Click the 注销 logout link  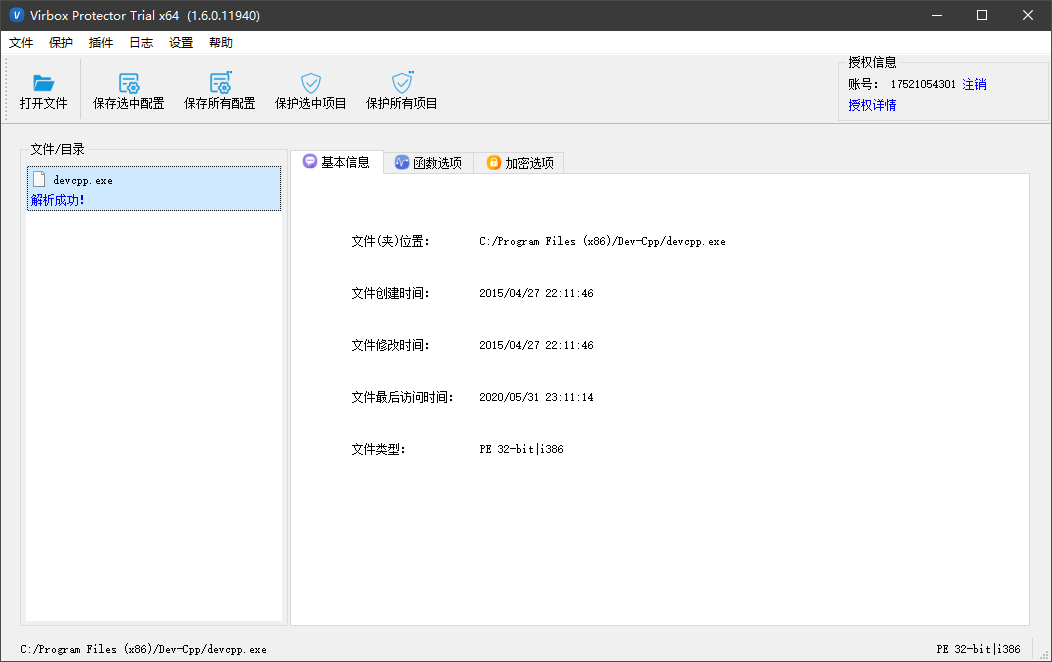tap(974, 84)
